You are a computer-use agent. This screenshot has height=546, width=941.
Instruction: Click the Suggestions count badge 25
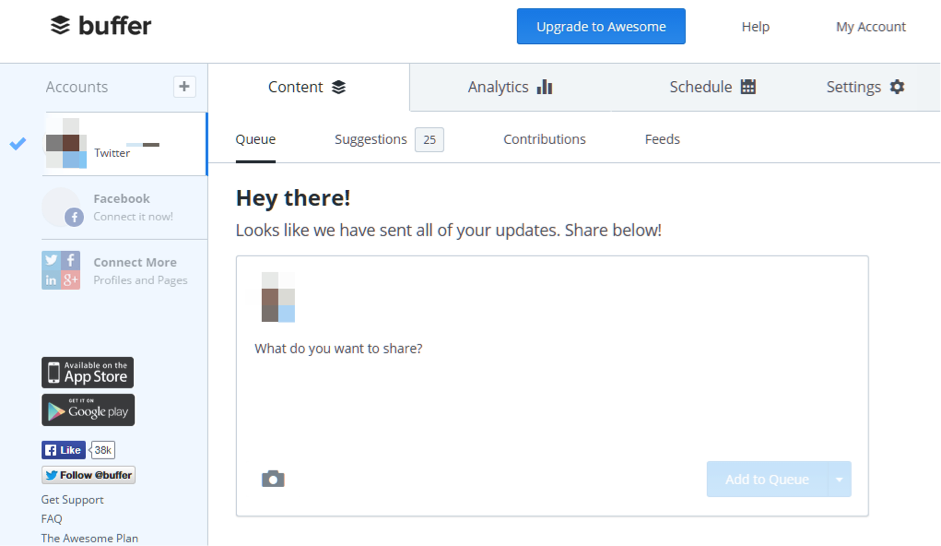coord(429,140)
